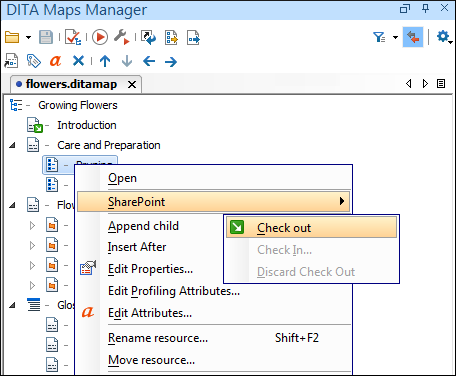Pin the DITA Maps Manager panel
This screenshot has height=376, width=456.
426,8
